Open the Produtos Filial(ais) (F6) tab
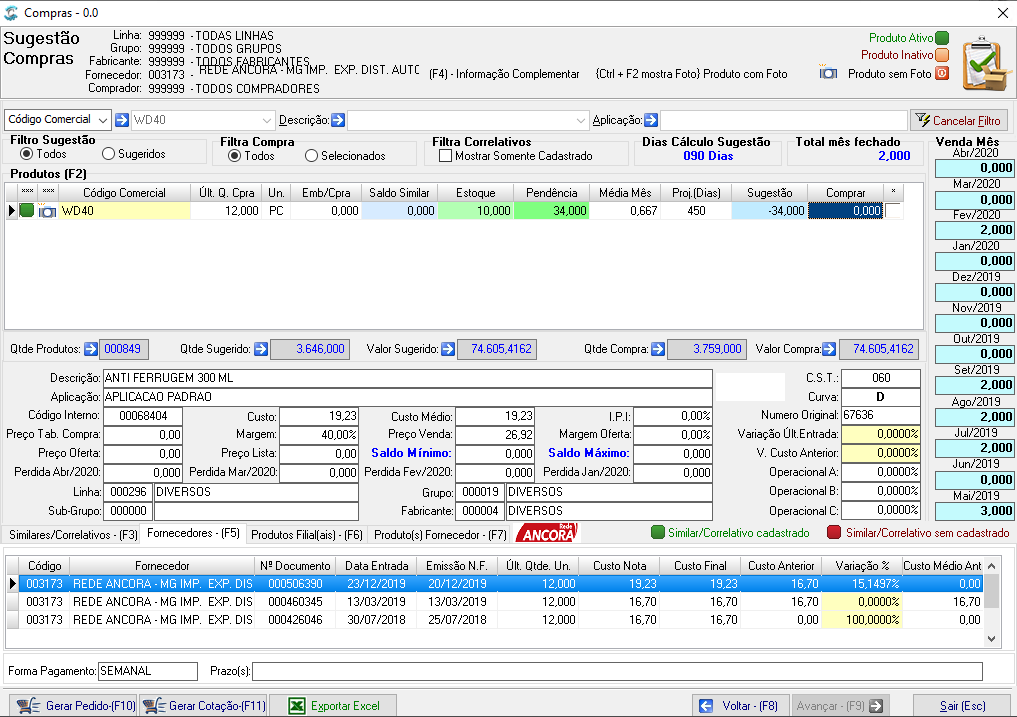The height and width of the screenshot is (717, 1017). click(x=307, y=535)
